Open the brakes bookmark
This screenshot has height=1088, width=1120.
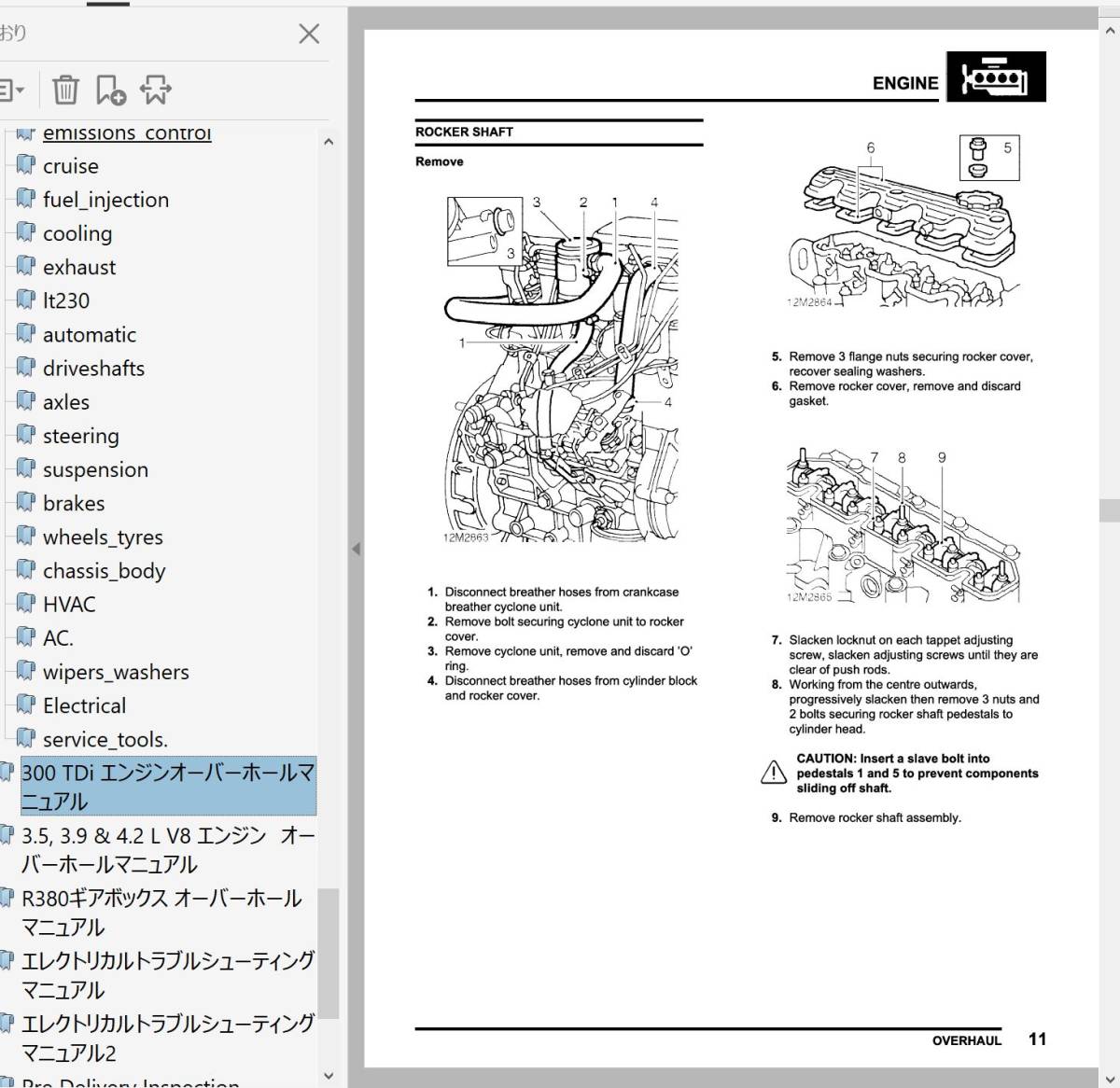click(74, 503)
